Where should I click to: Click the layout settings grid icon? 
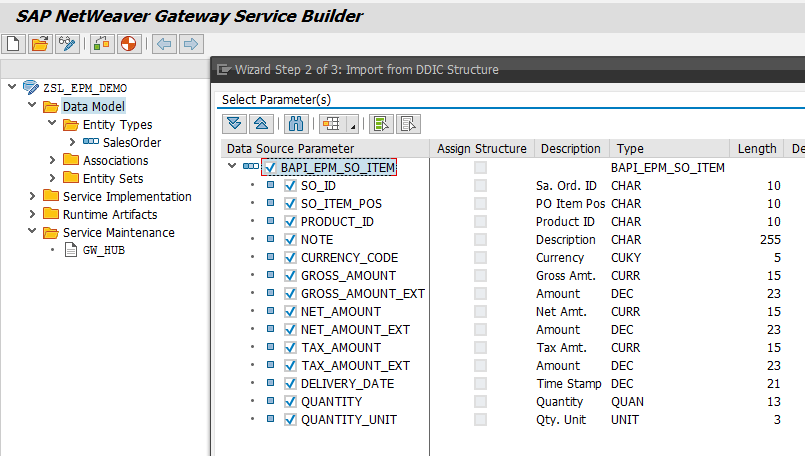click(x=332, y=124)
